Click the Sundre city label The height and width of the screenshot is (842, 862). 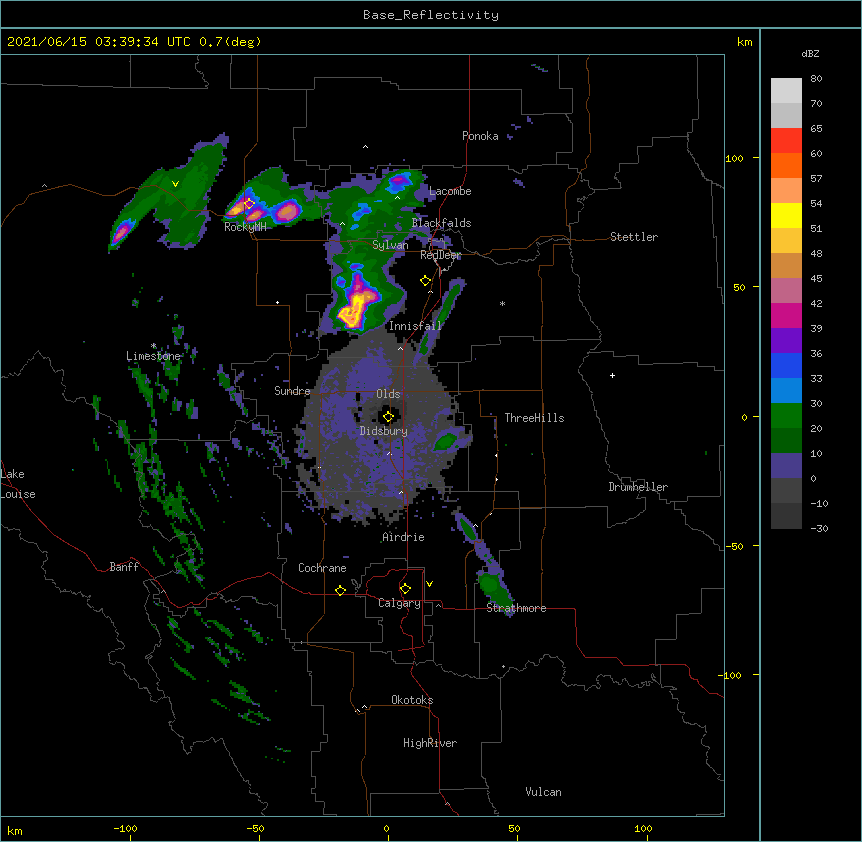[292, 391]
